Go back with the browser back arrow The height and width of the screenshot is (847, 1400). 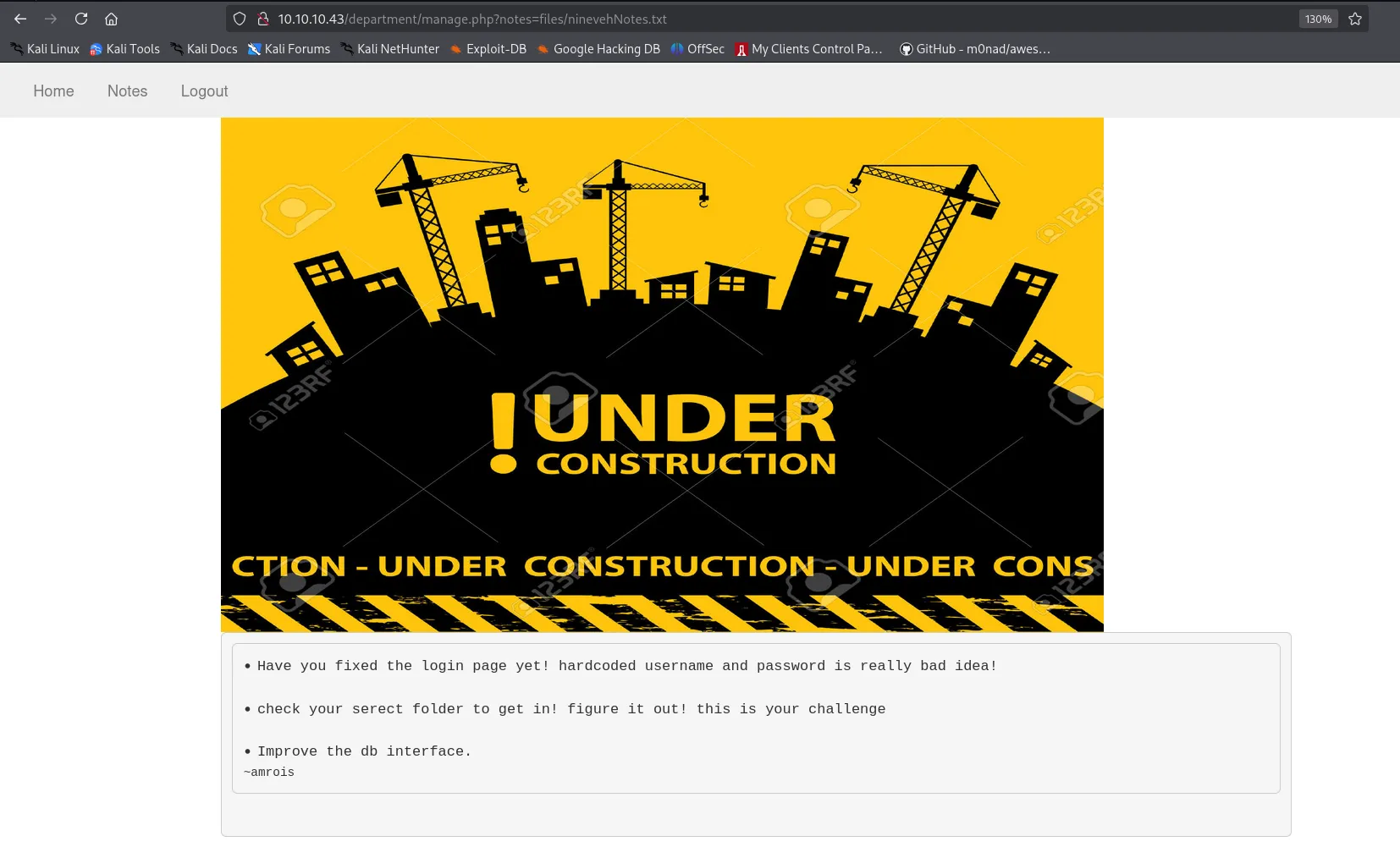(20, 19)
